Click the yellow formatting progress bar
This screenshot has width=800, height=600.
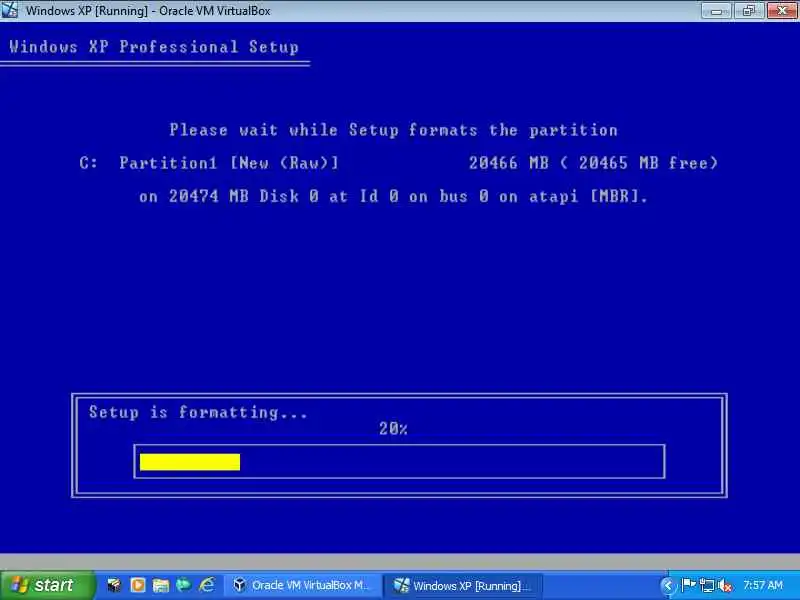(x=190, y=462)
